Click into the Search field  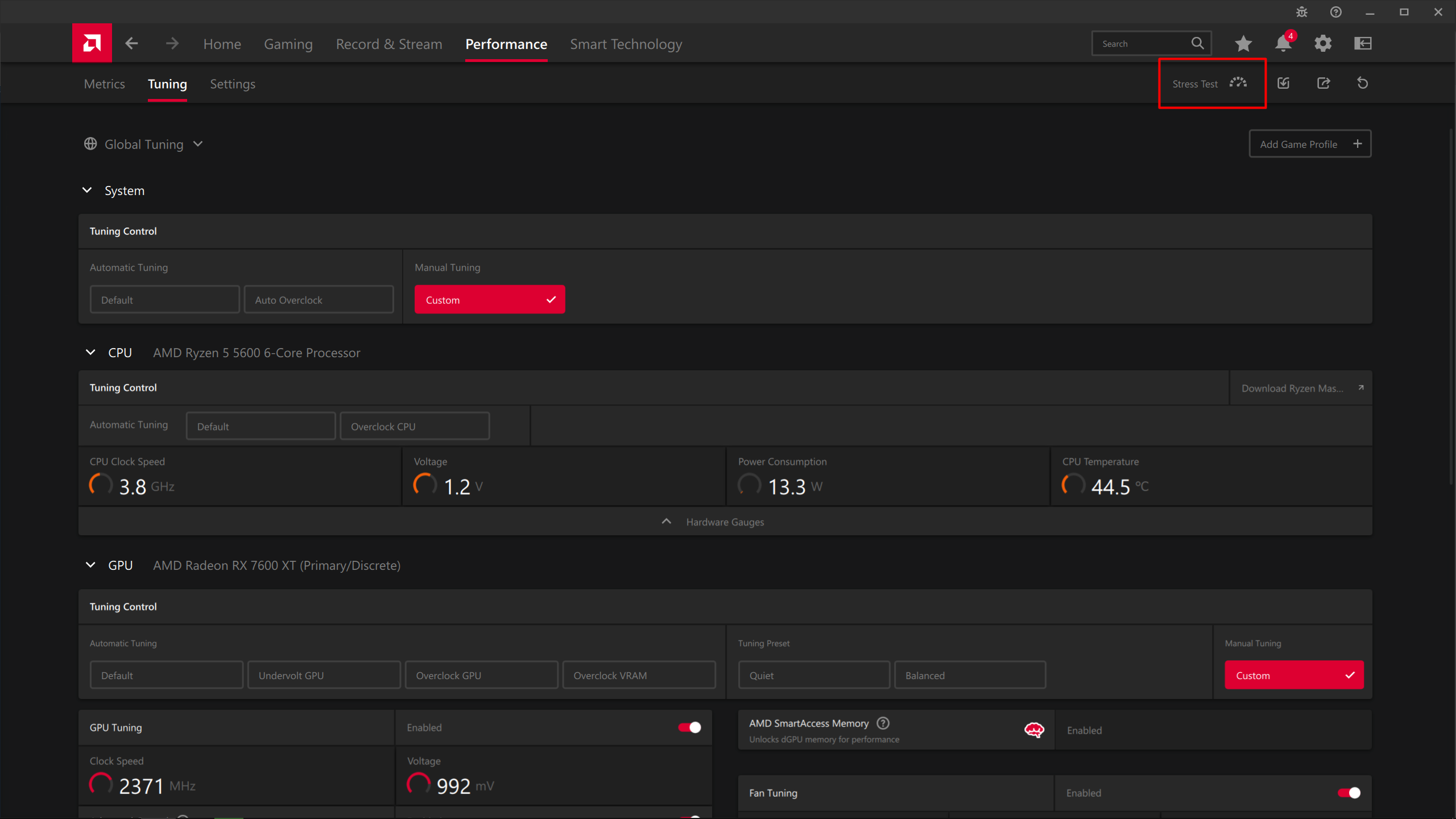(1143, 44)
